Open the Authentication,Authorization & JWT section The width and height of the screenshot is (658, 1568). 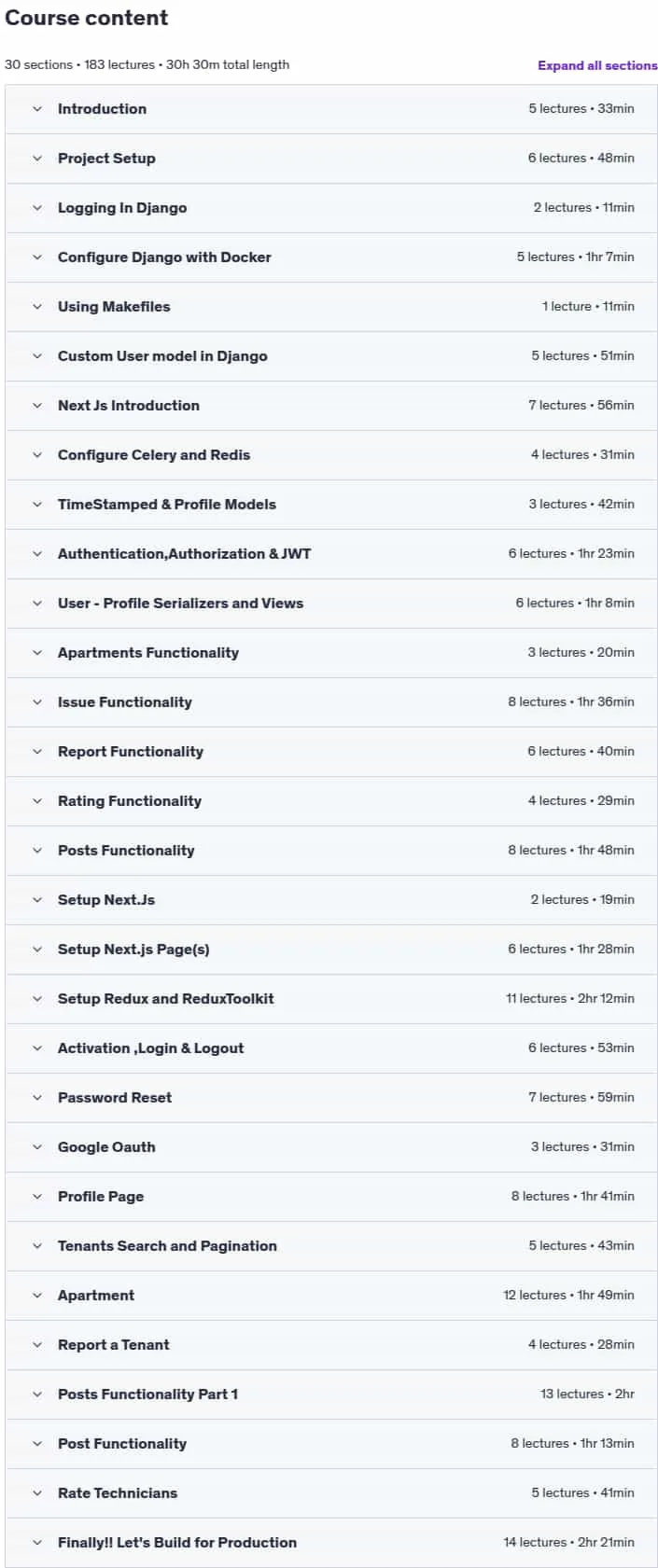coord(331,554)
